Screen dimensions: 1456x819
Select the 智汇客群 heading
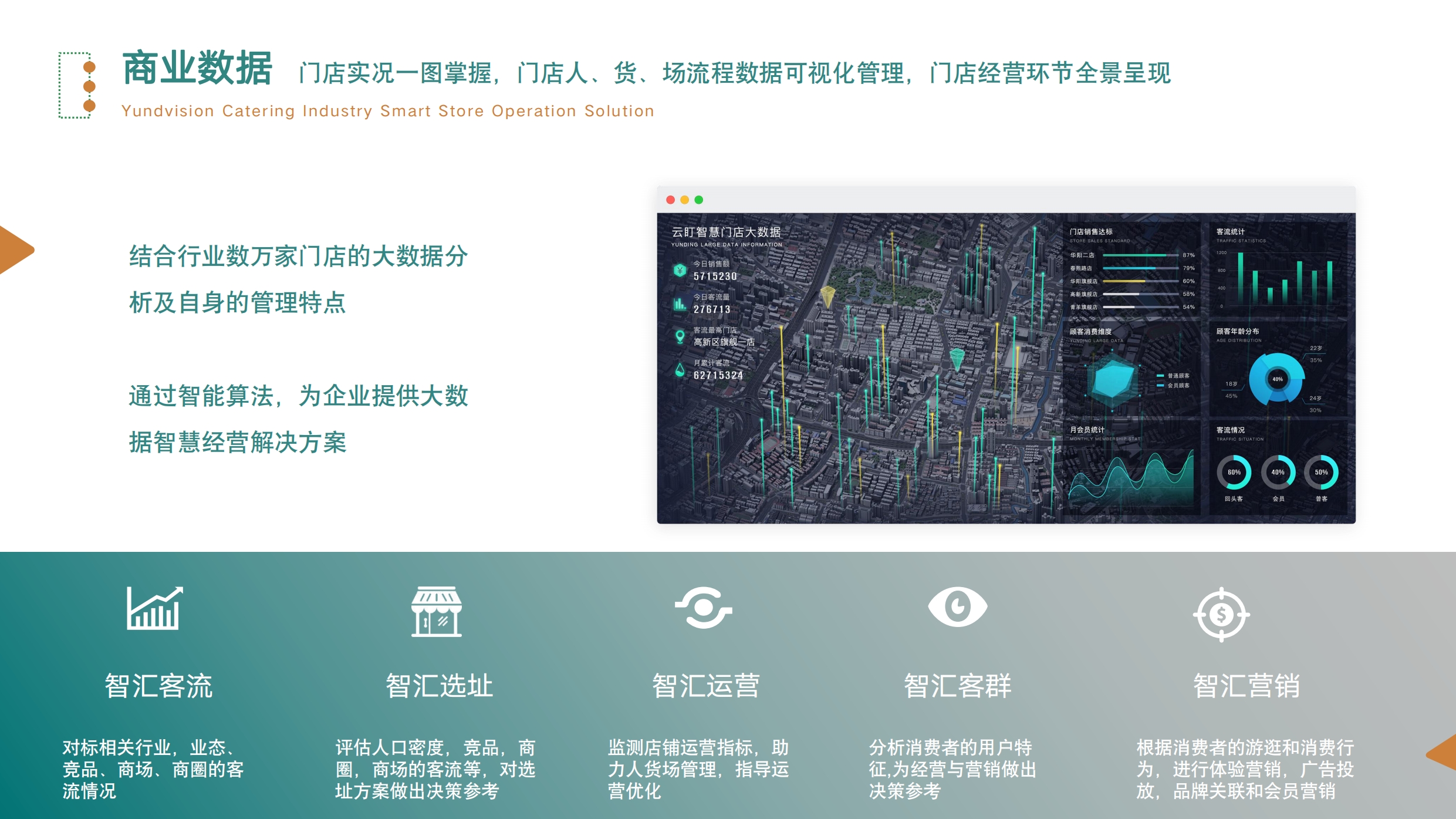tap(958, 685)
